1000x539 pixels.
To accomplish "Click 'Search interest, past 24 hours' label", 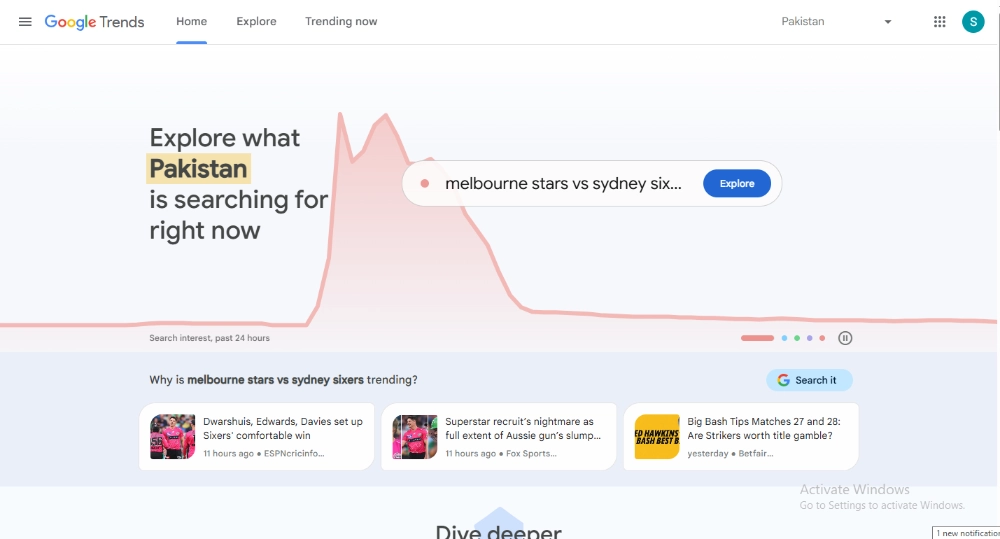I will tap(209, 338).
